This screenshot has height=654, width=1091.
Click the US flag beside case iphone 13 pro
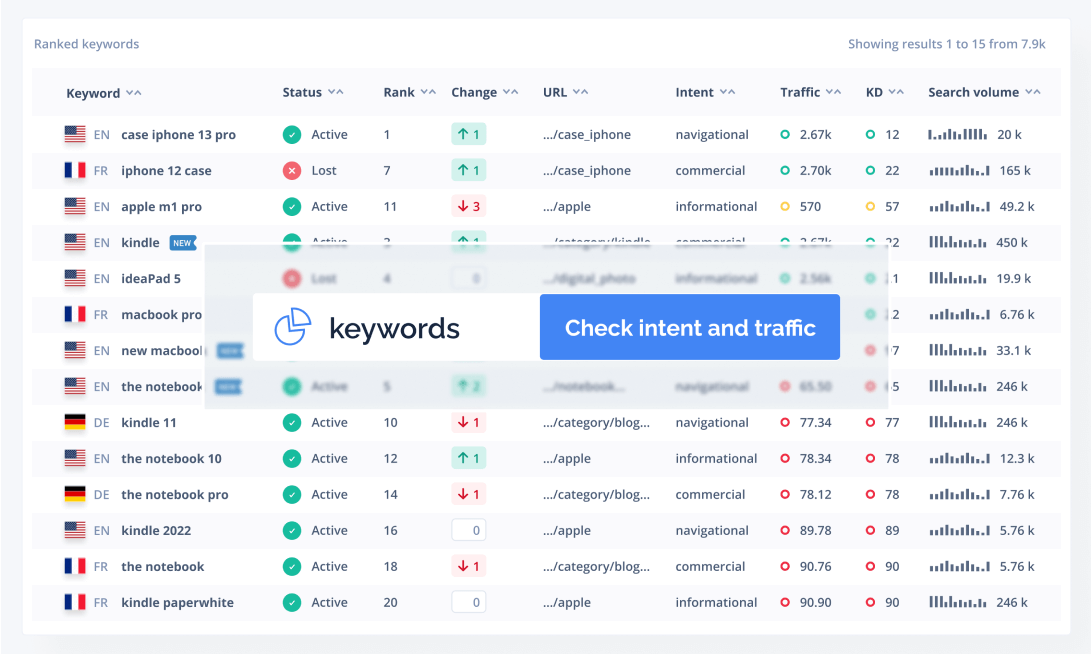75,134
